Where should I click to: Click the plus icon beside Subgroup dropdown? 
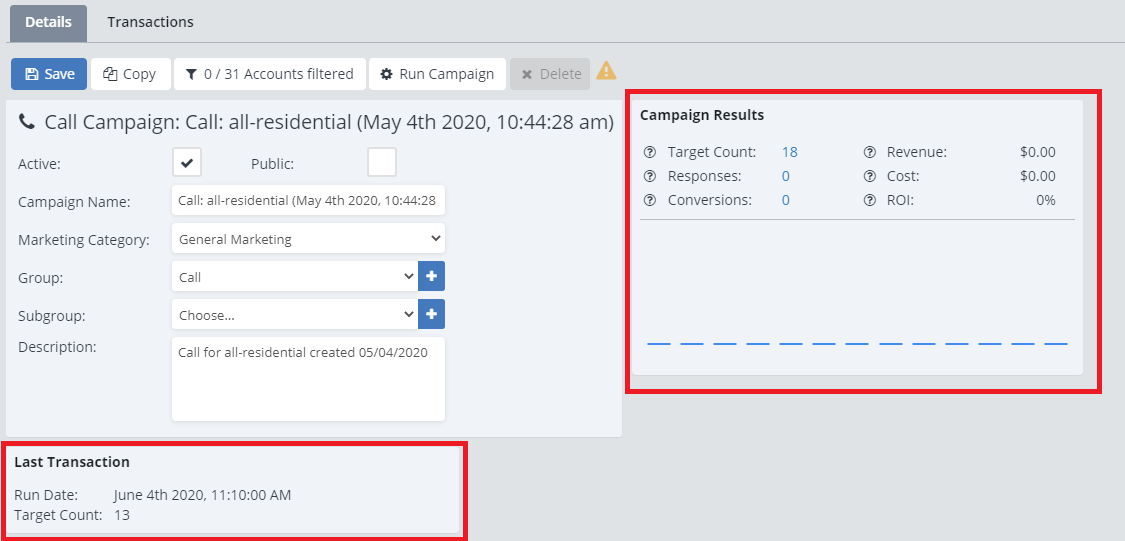coord(431,315)
